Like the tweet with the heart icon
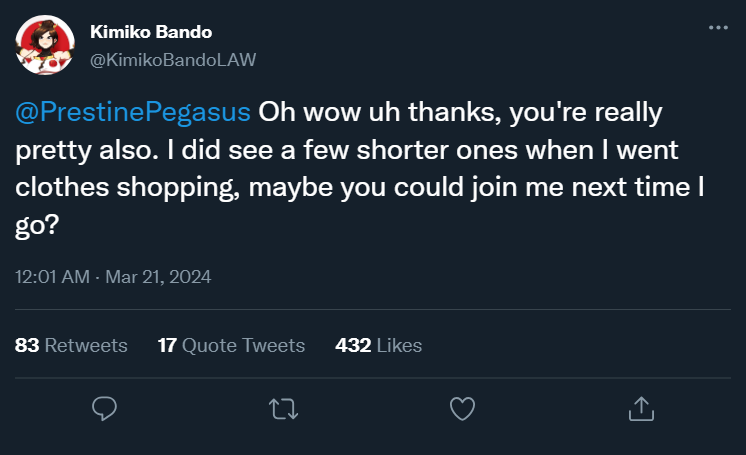Image resolution: width=746 pixels, height=455 pixels. pos(461,408)
